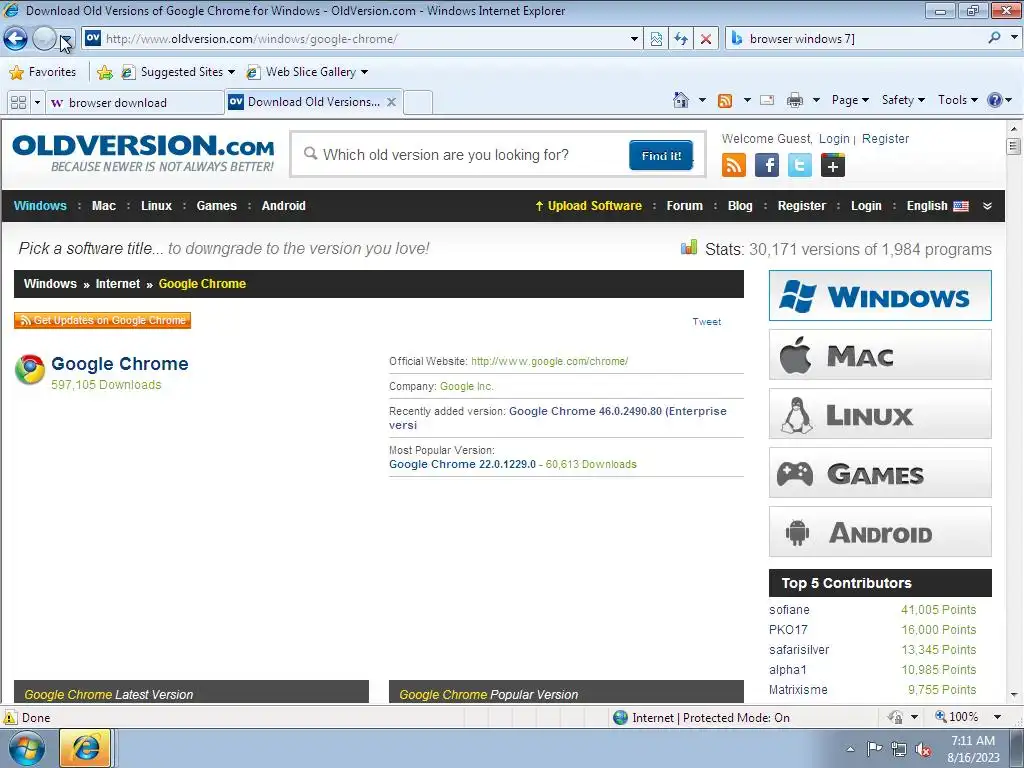
Task: Click the Android platform banner
Action: pos(880,532)
